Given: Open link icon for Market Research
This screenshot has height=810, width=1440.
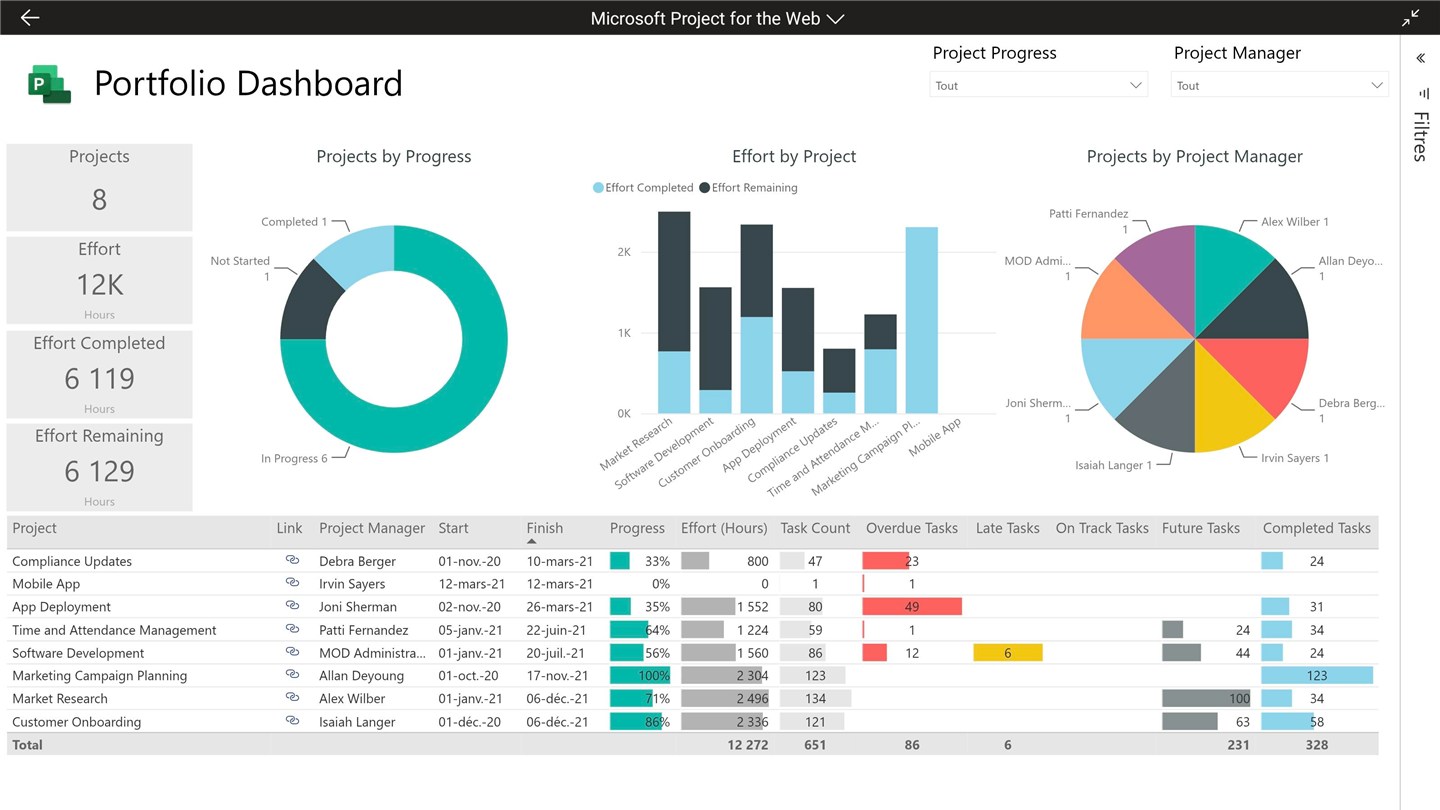Looking at the screenshot, I should point(292,698).
